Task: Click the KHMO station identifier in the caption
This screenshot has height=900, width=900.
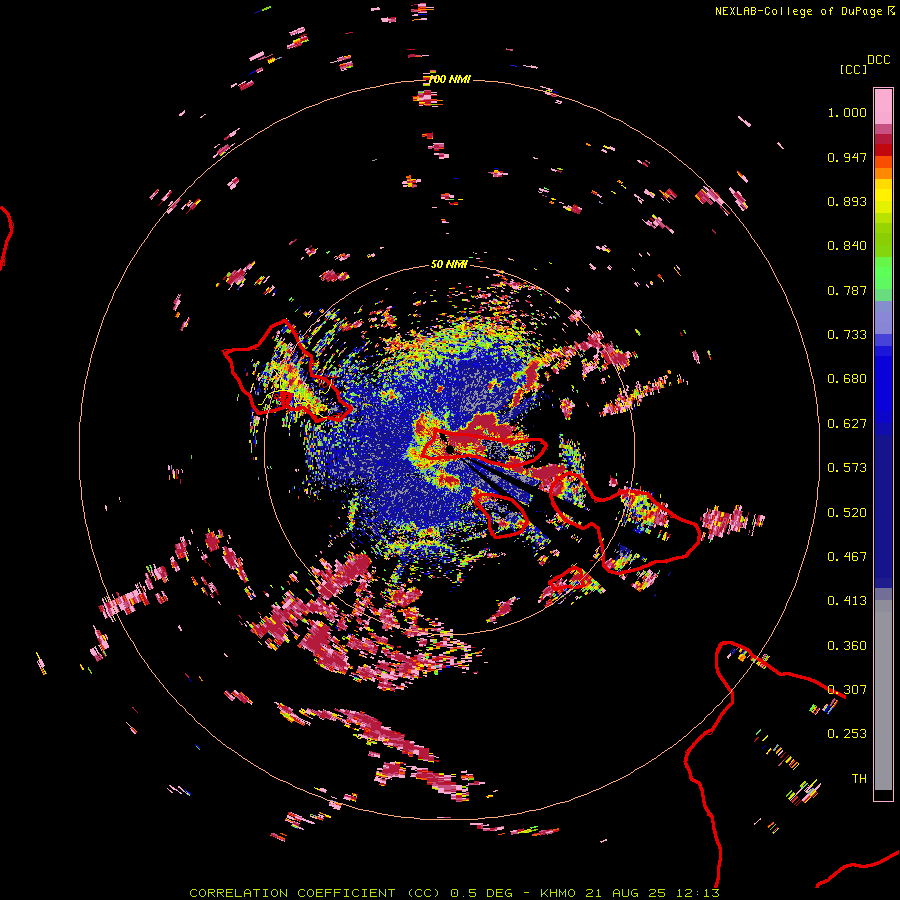Action: coord(558,893)
